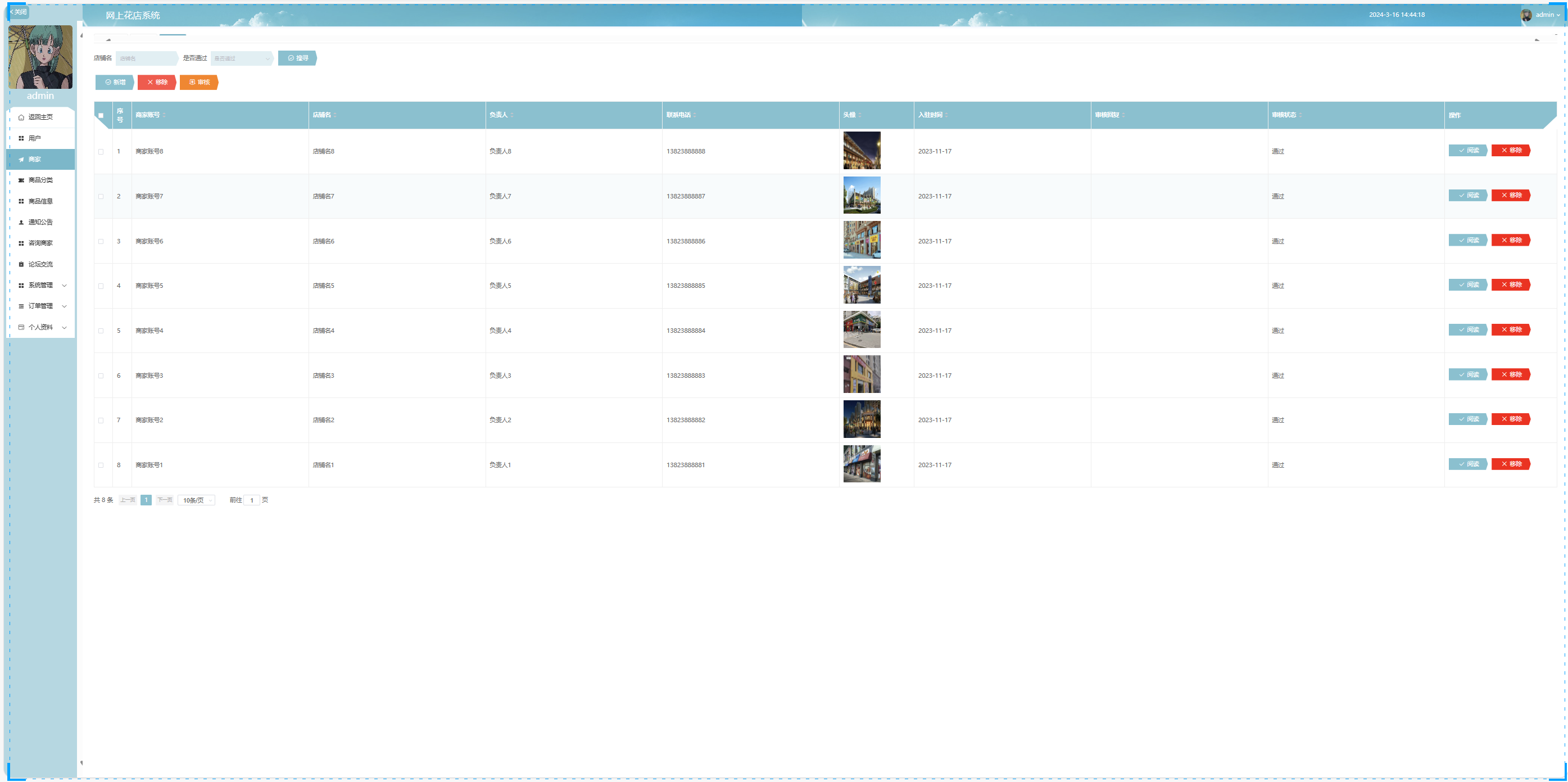Click sort arrows in 联系电话 header

tap(695, 115)
